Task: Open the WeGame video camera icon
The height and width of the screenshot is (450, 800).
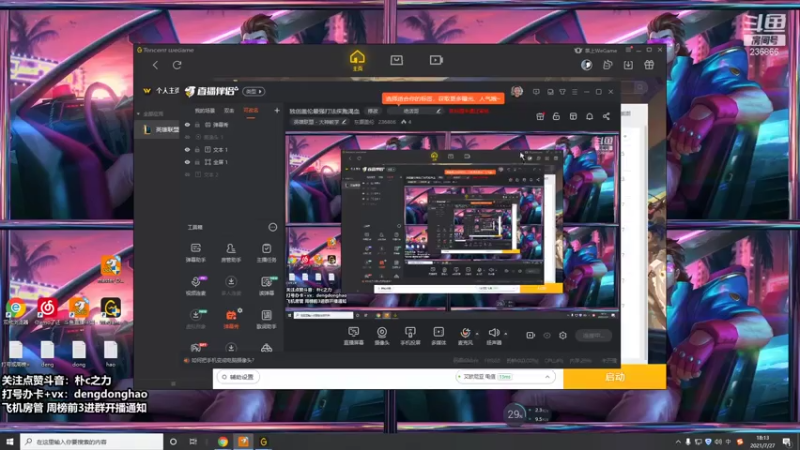Action: [x=436, y=60]
